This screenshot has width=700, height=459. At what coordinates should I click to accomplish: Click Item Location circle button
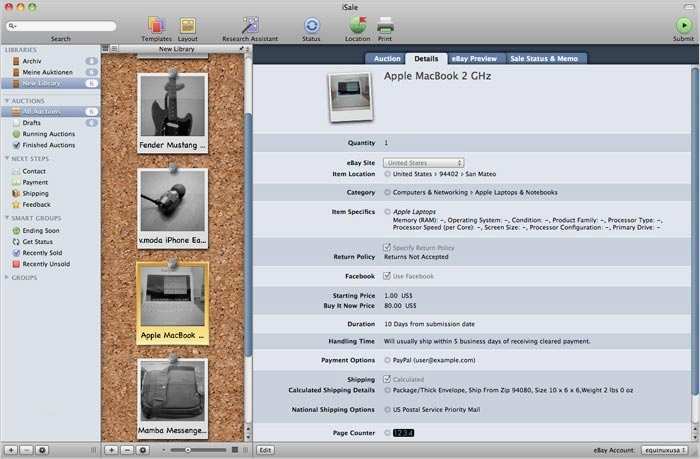click(387, 174)
